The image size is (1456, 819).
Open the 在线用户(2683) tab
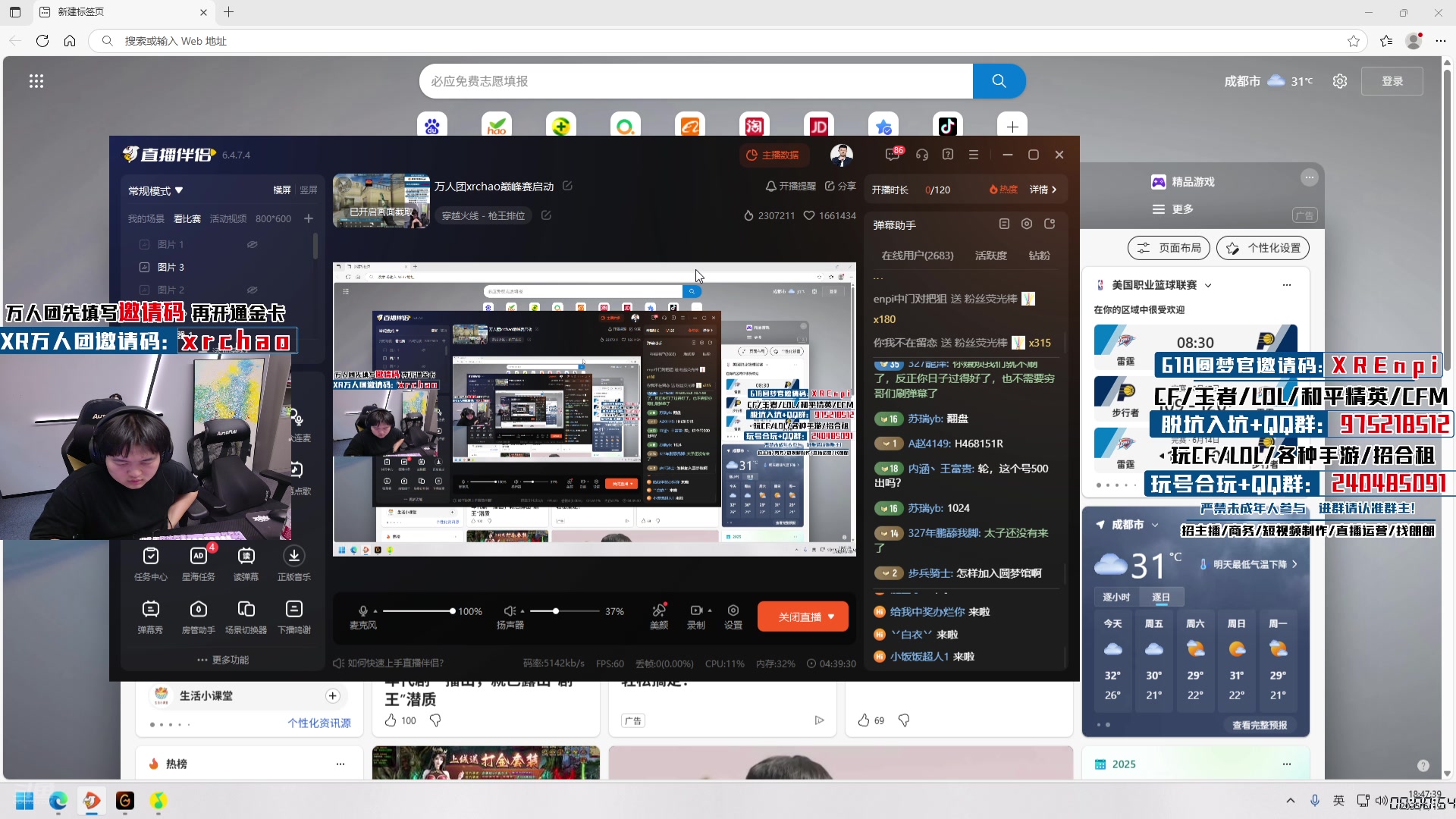(x=918, y=256)
